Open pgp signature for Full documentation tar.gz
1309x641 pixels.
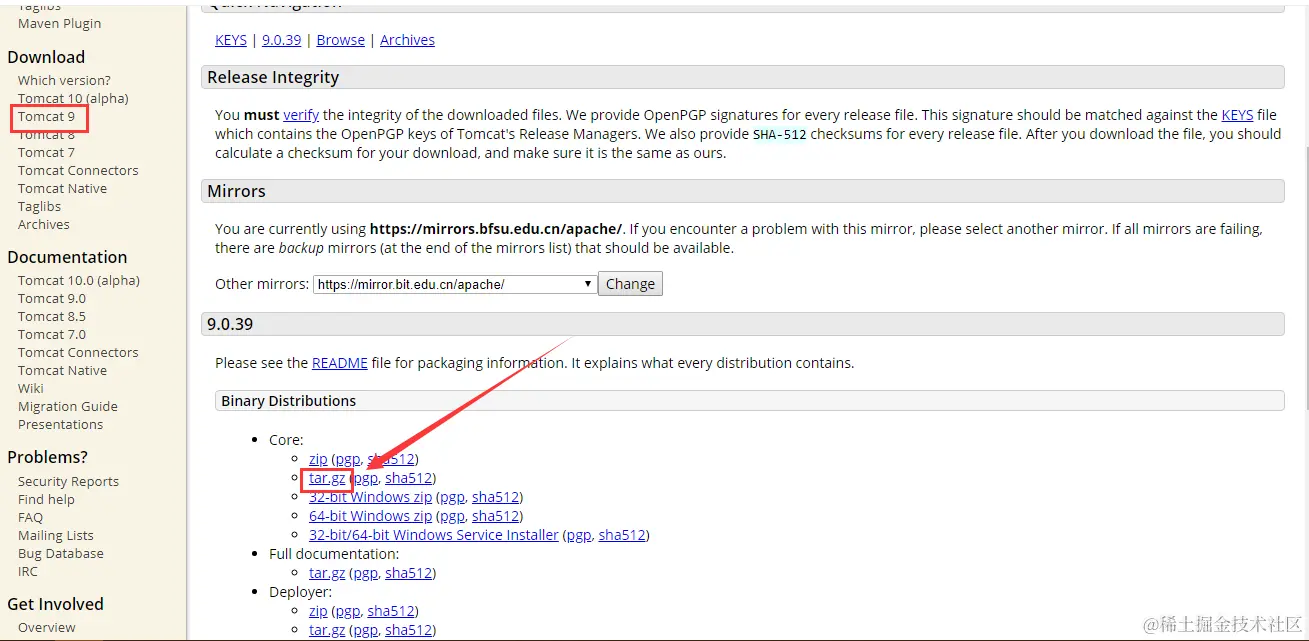(365, 573)
